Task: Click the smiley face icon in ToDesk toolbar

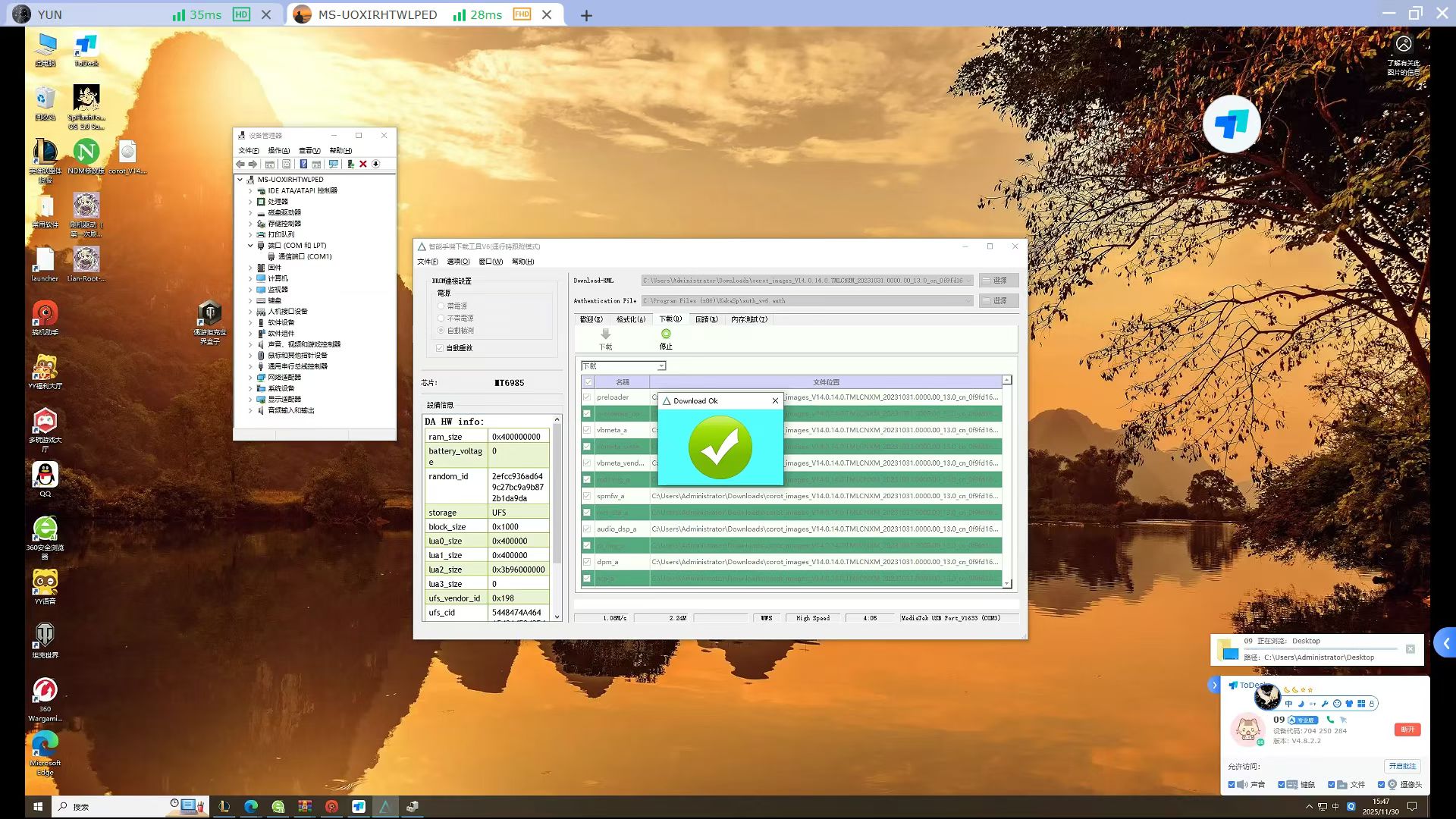Action: 1337,704
